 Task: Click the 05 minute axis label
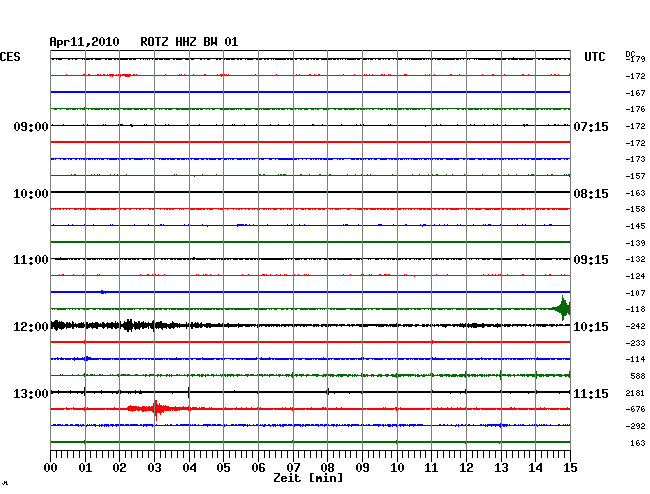click(223, 468)
